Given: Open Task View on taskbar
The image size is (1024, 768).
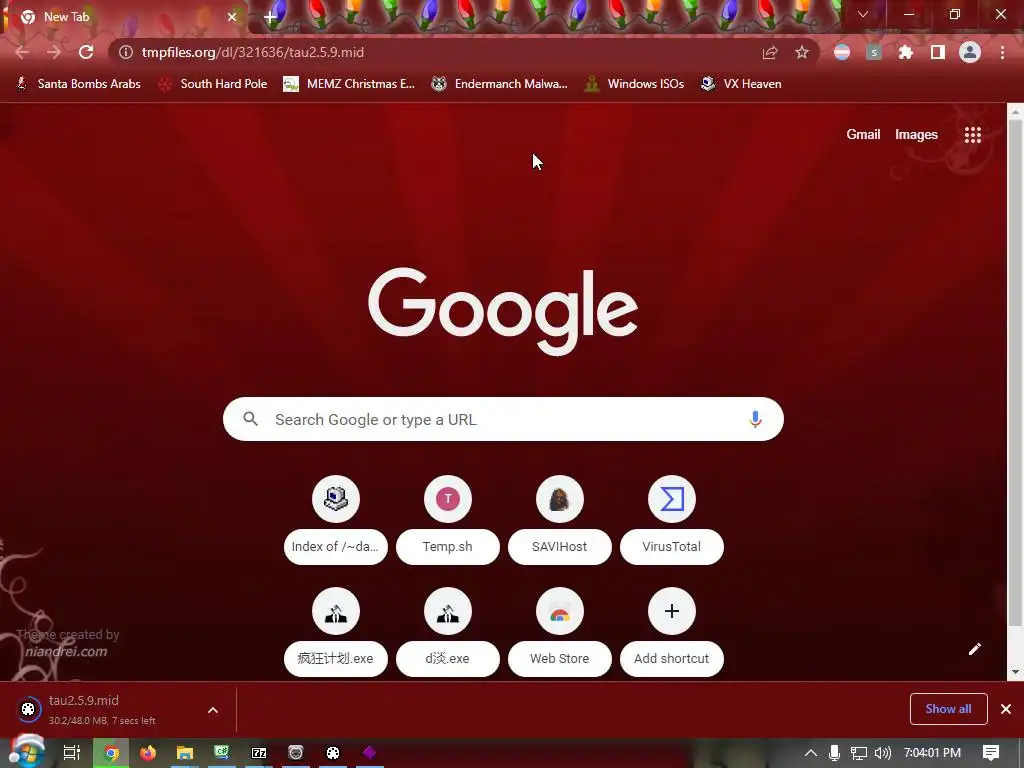Looking at the screenshot, I should (x=71, y=753).
